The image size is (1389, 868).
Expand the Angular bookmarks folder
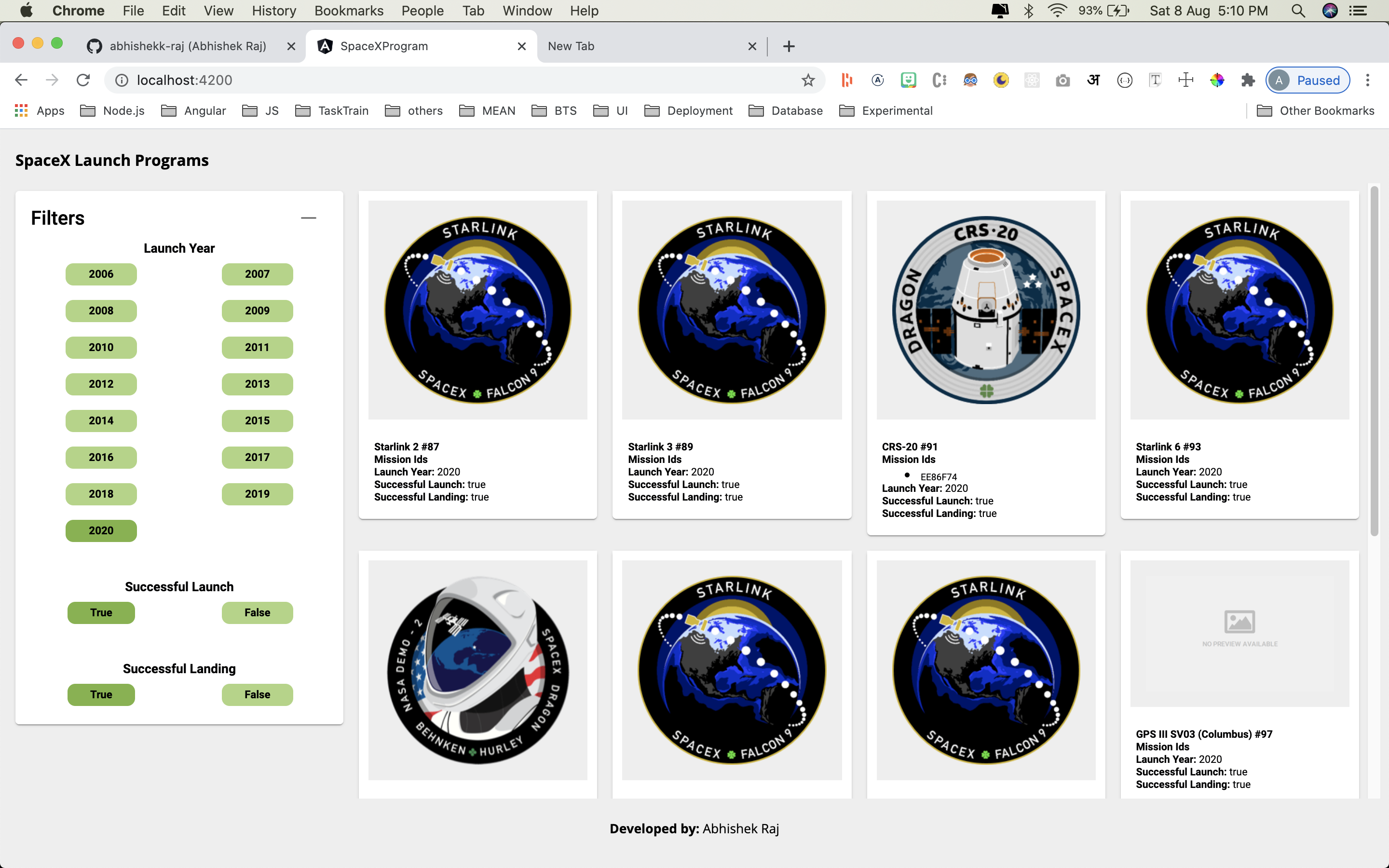click(x=193, y=111)
